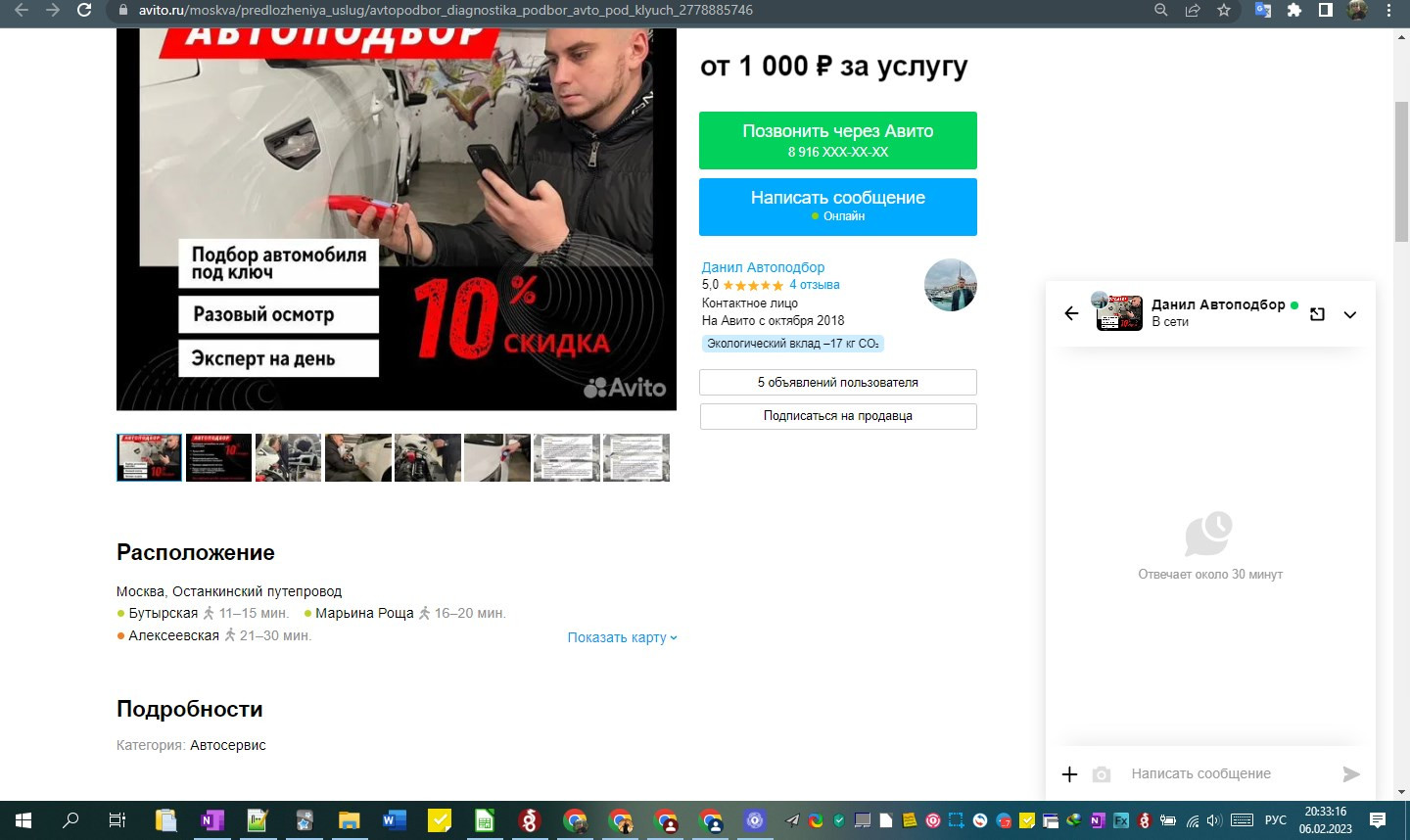Image resolution: width=1410 pixels, height=840 pixels.
Task: Open the main Автоподбор photo
Action: tap(397, 219)
